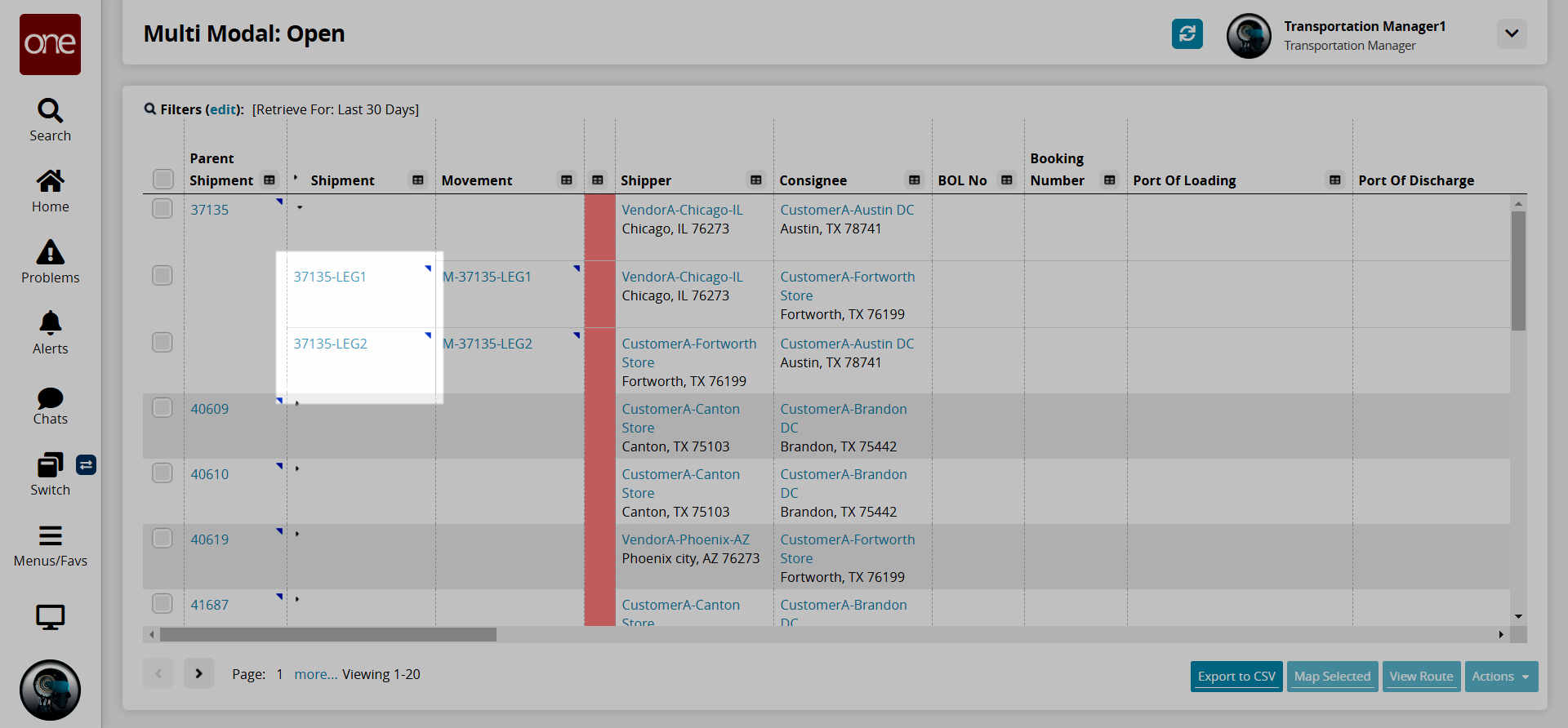1568x728 pixels.
Task: Open Port Of Loading column filter icon
Action: click(1335, 180)
